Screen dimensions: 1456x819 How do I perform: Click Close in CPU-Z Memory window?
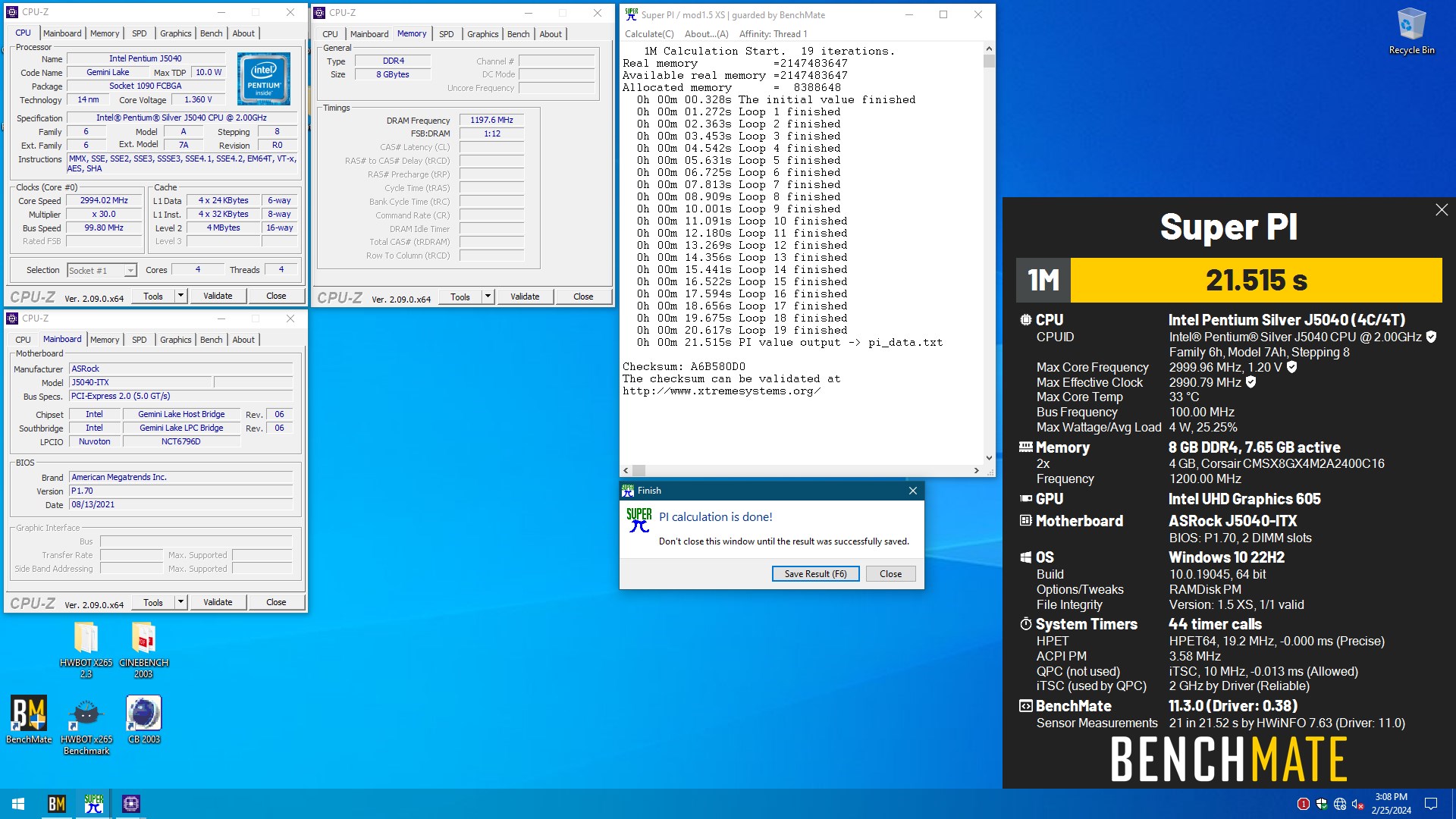tap(583, 297)
